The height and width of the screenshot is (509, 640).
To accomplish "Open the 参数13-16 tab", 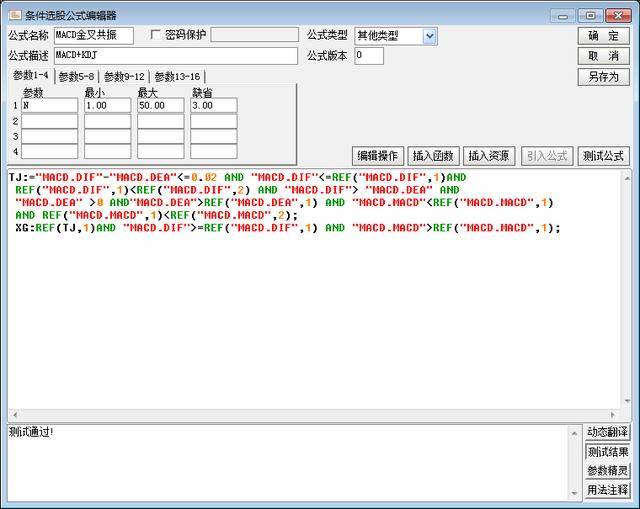I will pyautogui.click(x=176, y=76).
